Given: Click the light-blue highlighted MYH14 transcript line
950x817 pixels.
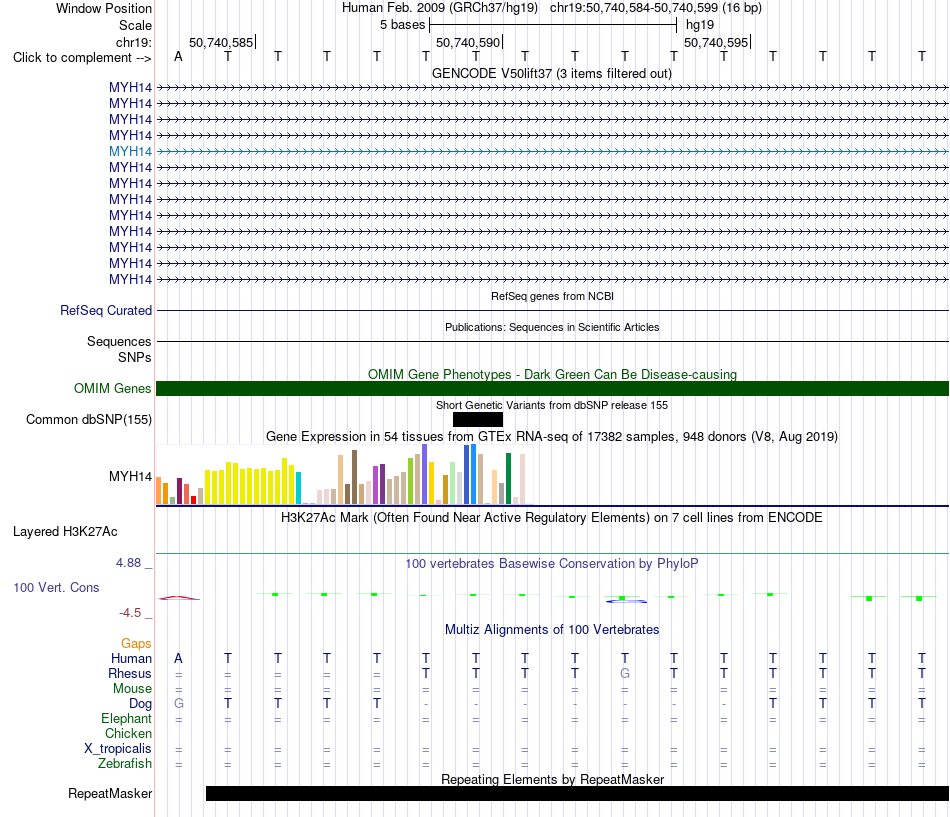Looking at the screenshot, I should point(552,152).
